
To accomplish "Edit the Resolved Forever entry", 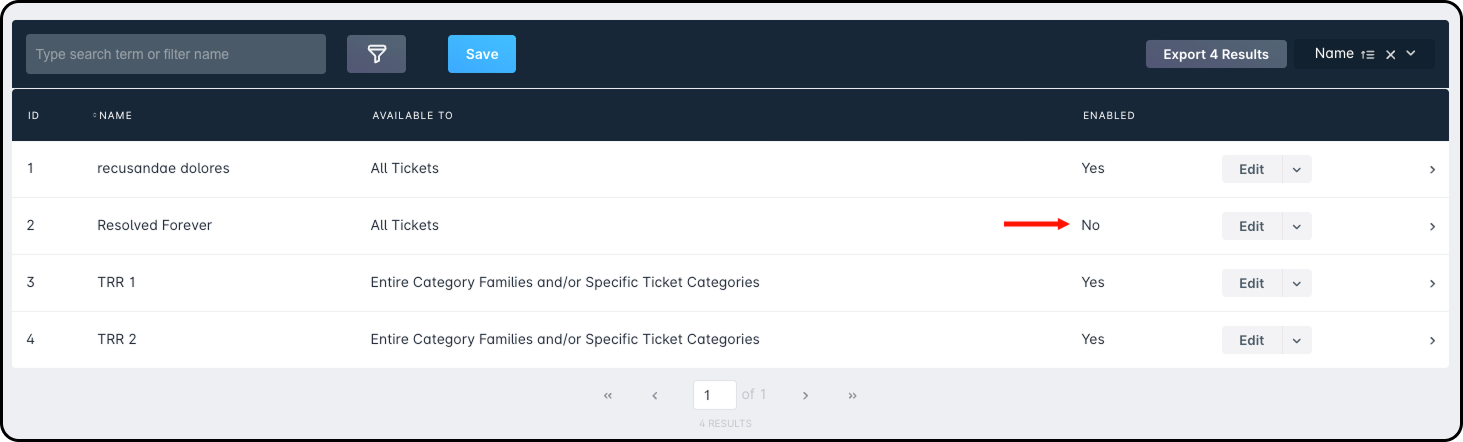I will (x=1251, y=227).
